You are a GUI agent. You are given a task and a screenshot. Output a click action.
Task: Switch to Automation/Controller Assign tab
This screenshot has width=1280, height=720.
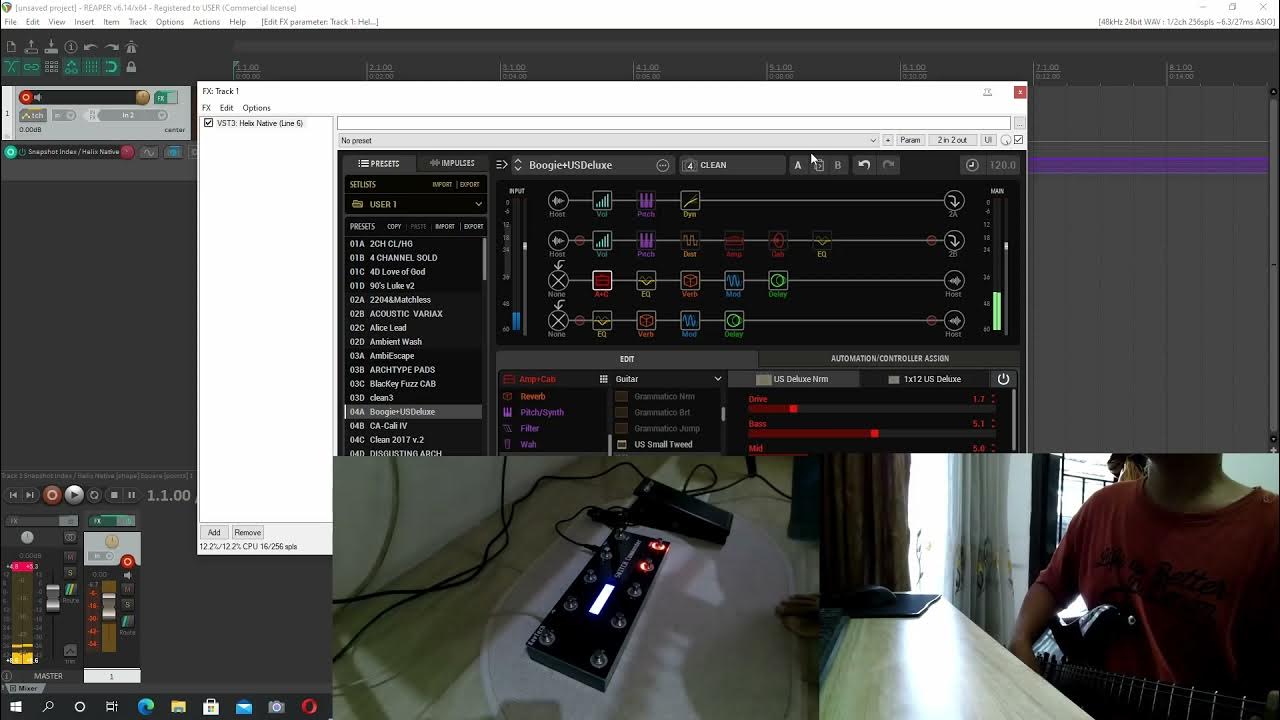(x=890, y=358)
